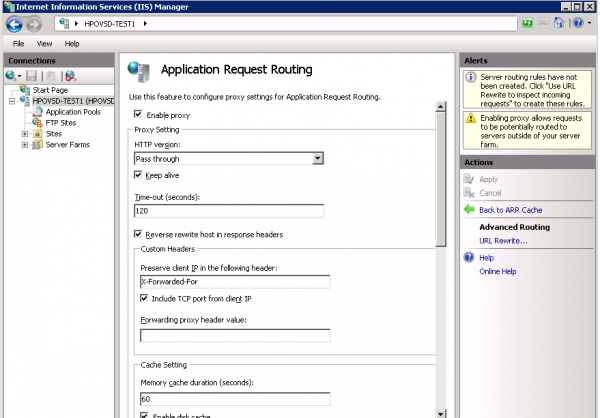Click the Delete Connection icon in Connections toolbar

pos(70,76)
